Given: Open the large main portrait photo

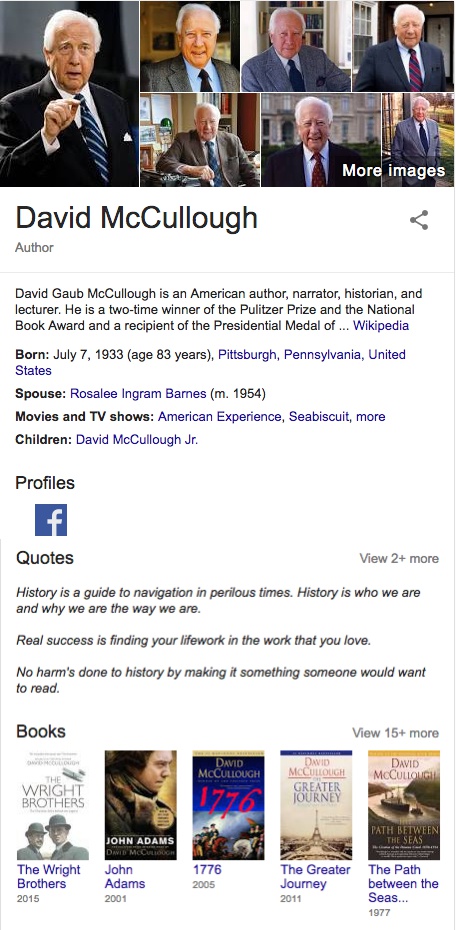Looking at the screenshot, I should click(69, 93).
